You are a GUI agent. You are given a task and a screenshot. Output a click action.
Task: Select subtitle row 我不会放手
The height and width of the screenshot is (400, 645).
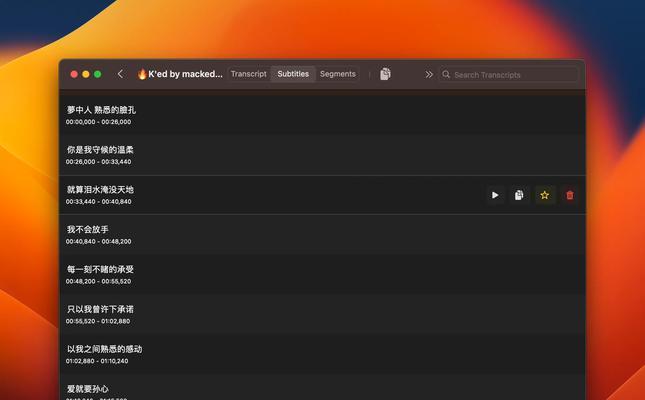click(322, 235)
